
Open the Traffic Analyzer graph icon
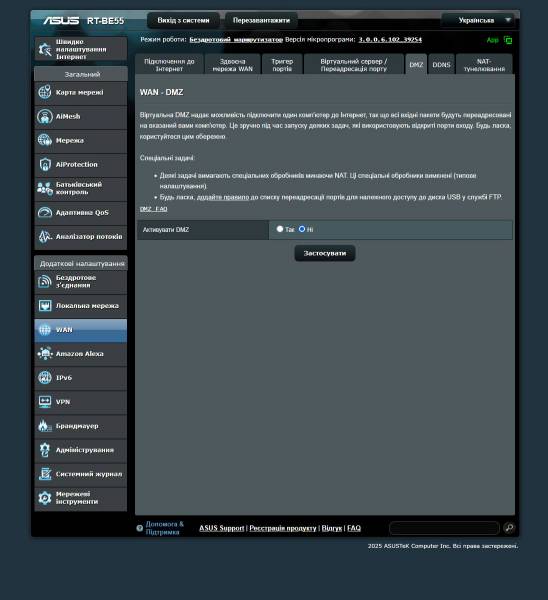45,236
